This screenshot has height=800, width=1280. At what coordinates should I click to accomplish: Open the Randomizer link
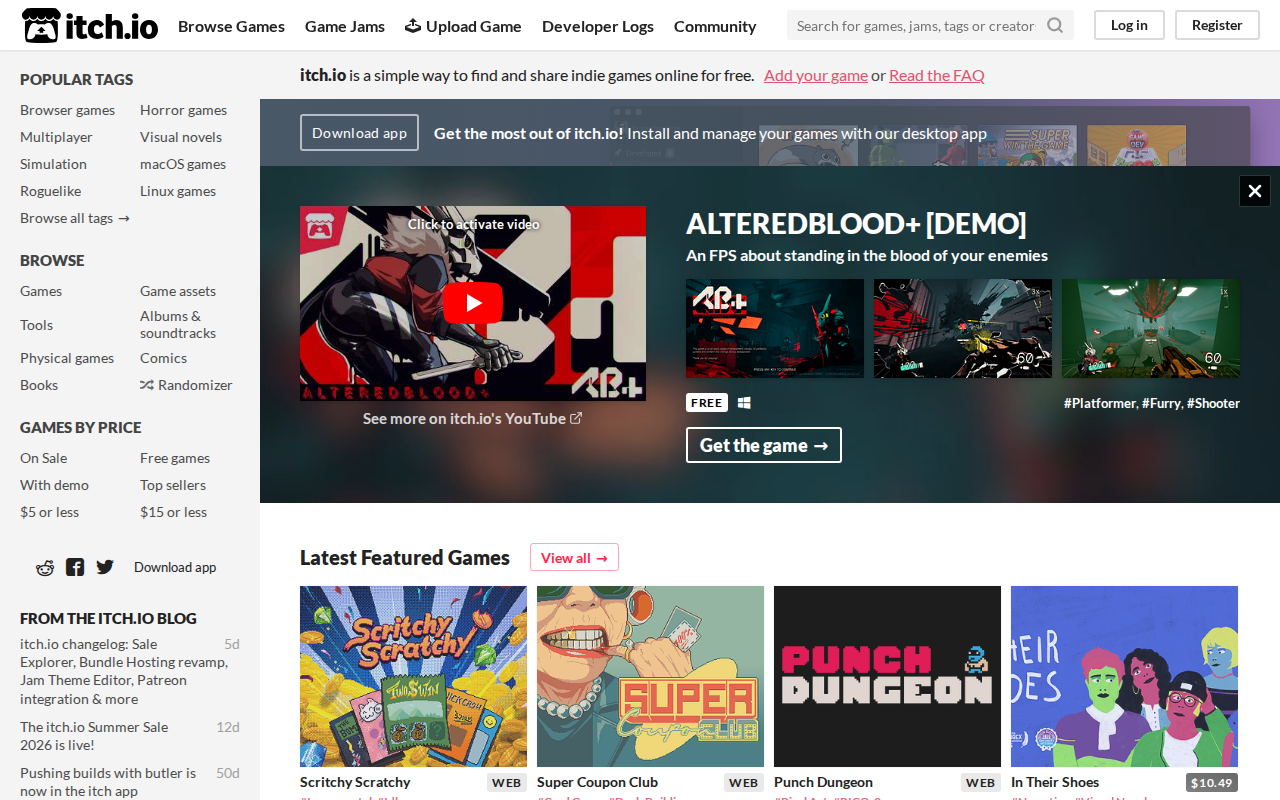(x=186, y=385)
